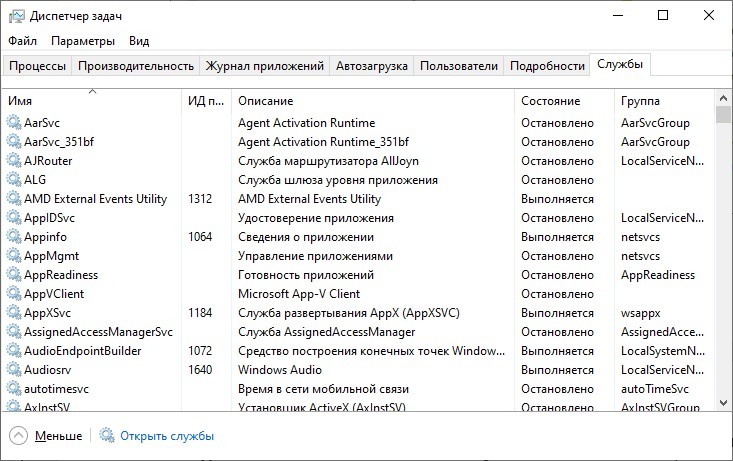Click the service icon of ALG

(14, 180)
